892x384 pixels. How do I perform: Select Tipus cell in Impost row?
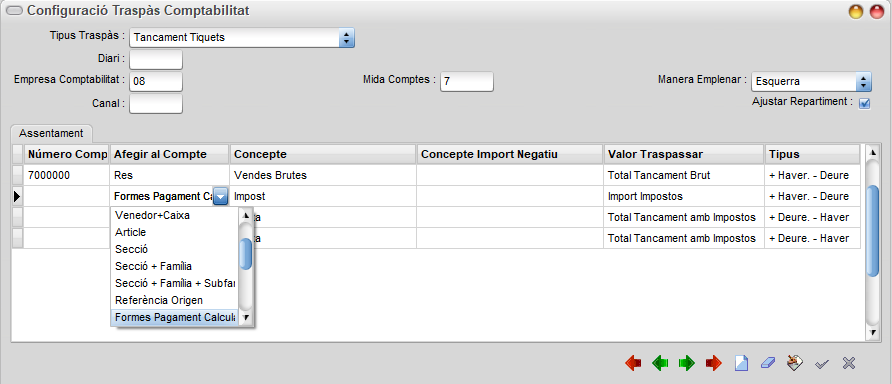point(812,196)
